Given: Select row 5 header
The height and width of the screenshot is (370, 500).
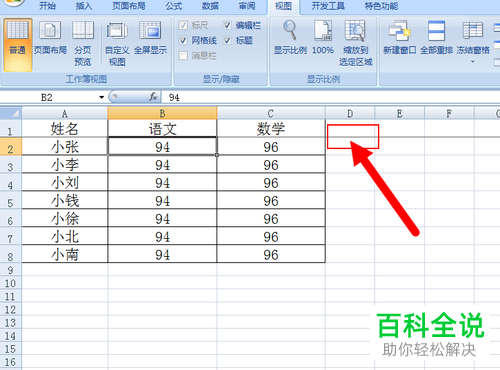Looking at the screenshot, I should (11, 201).
